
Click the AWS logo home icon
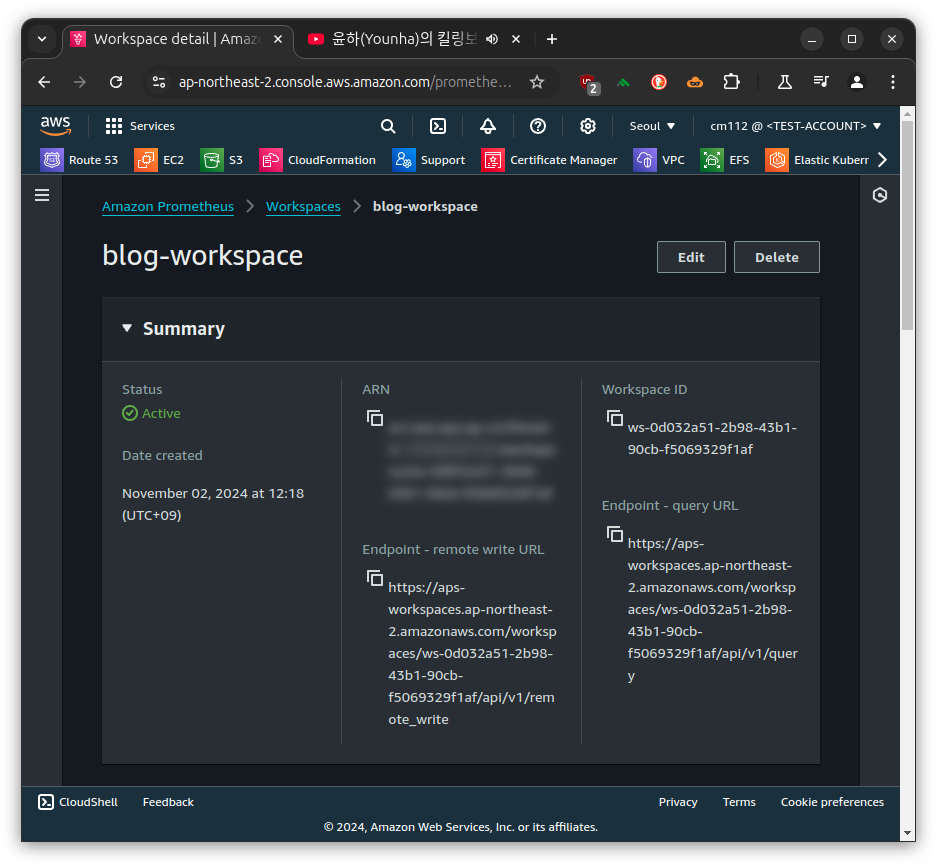tap(56, 126)
